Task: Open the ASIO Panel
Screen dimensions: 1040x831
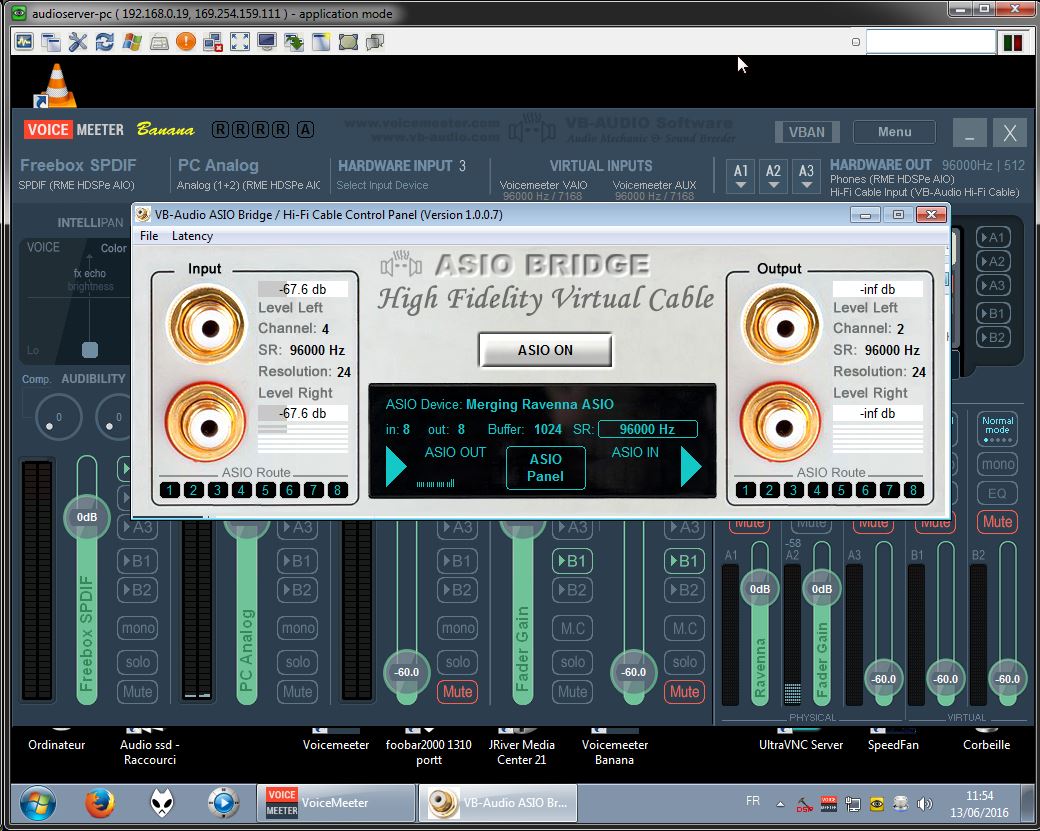Action: 545,468
